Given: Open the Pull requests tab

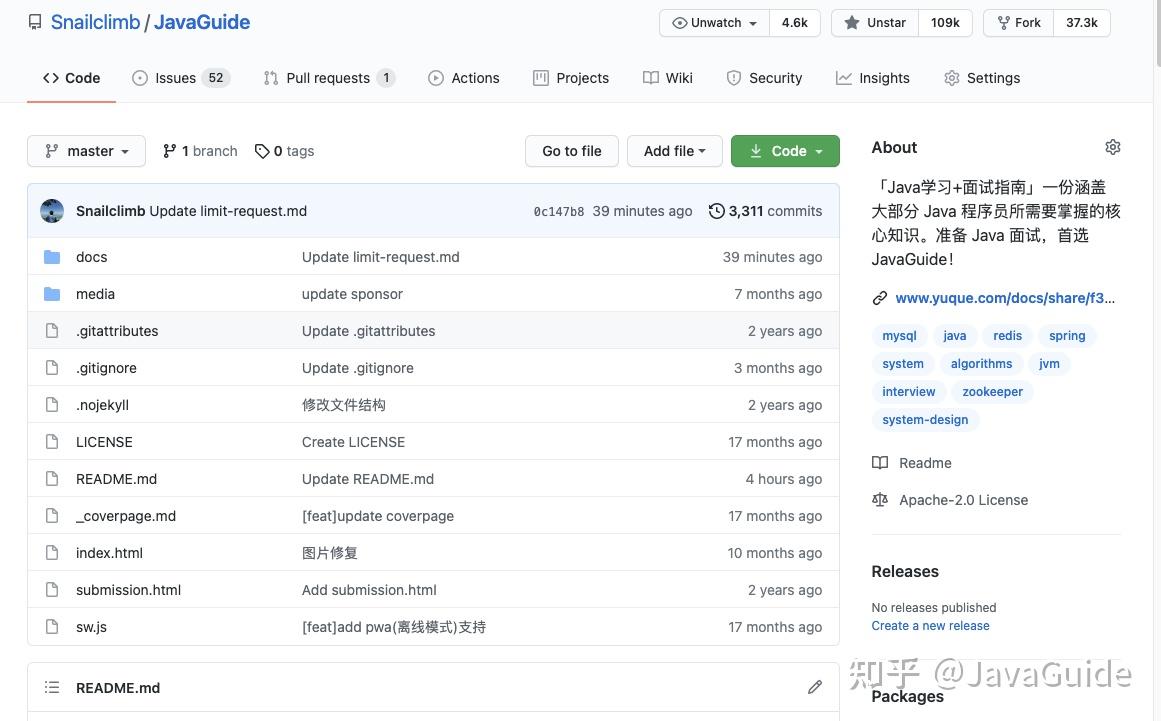Looking at the screenshot, I should [x=328, y=78].
